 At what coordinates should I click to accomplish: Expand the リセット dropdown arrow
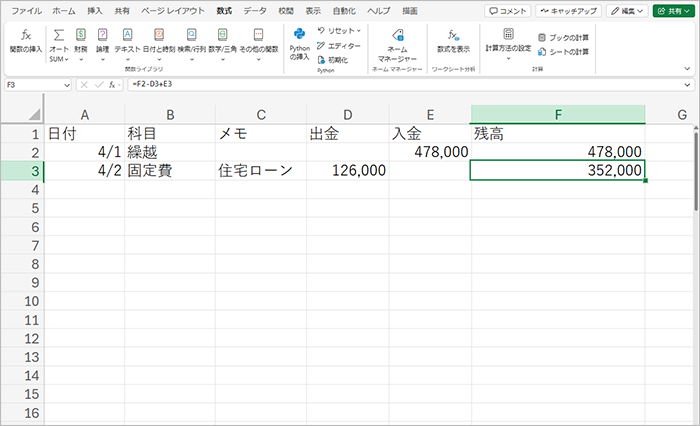[x=358, y=31]
